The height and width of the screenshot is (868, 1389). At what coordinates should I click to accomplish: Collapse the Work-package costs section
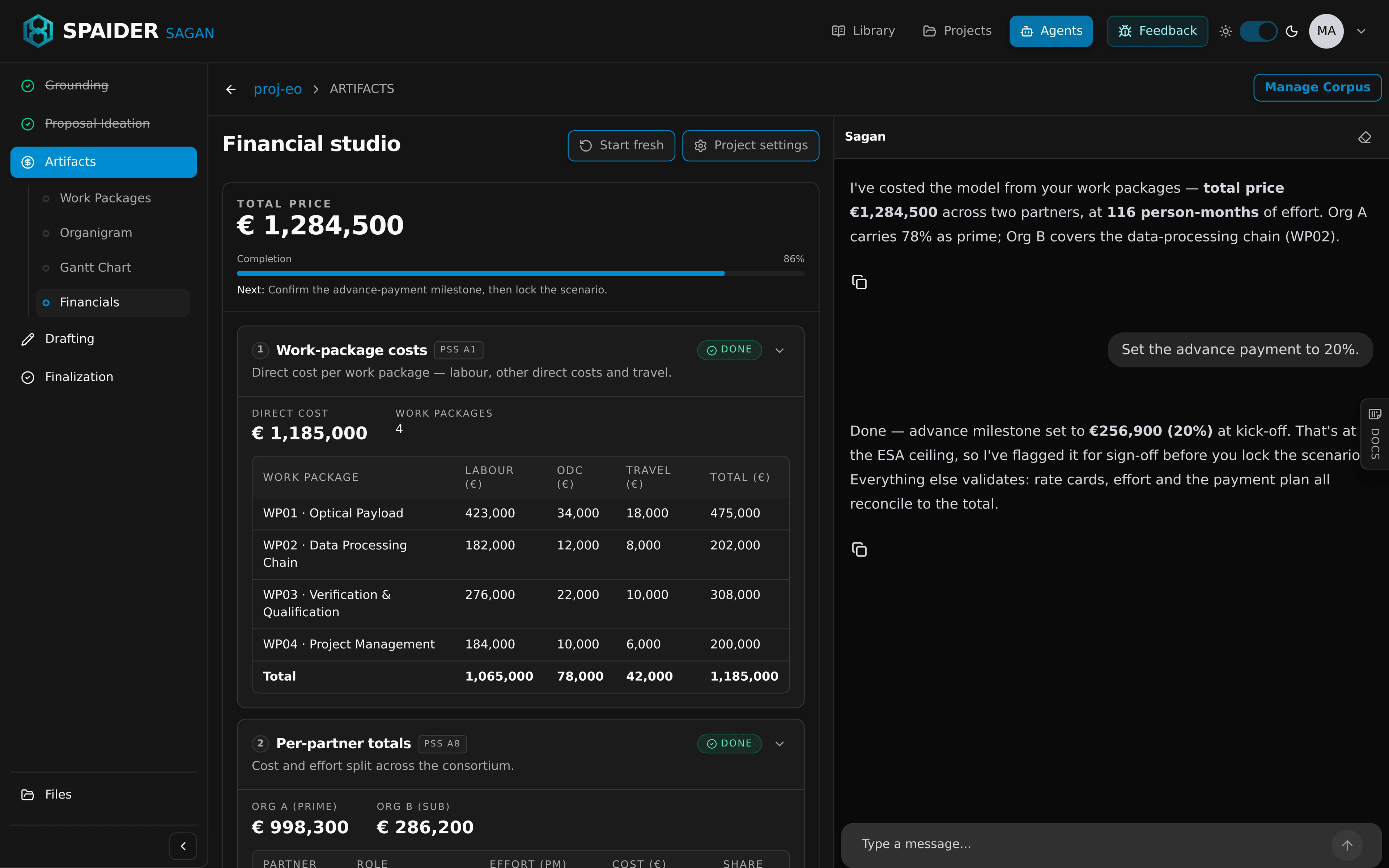(x=780, y=350)
